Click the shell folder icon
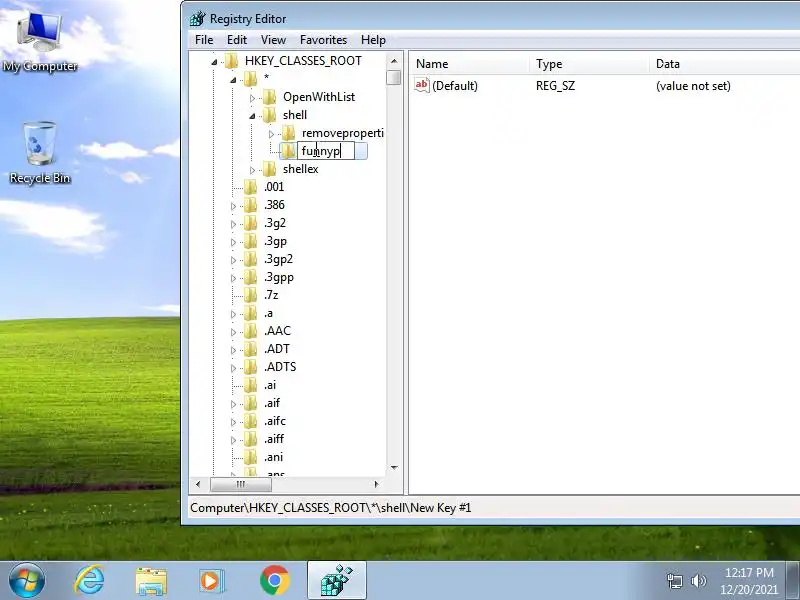The height and width of the screenshot is (600, 800). 269,115
